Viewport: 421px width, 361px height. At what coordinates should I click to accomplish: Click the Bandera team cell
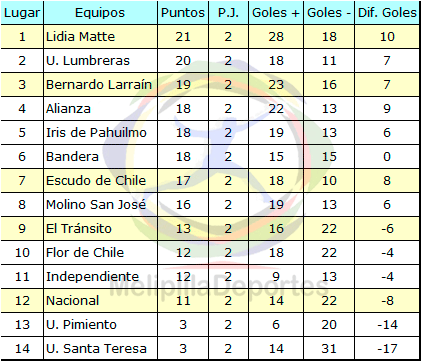coord(100,157)
